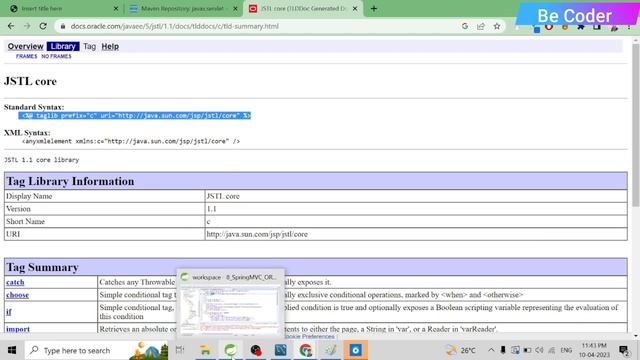Viewport: 640px width, 360px height.
Task: Open File Explorer from the taskbar
Action: point(205,350)
